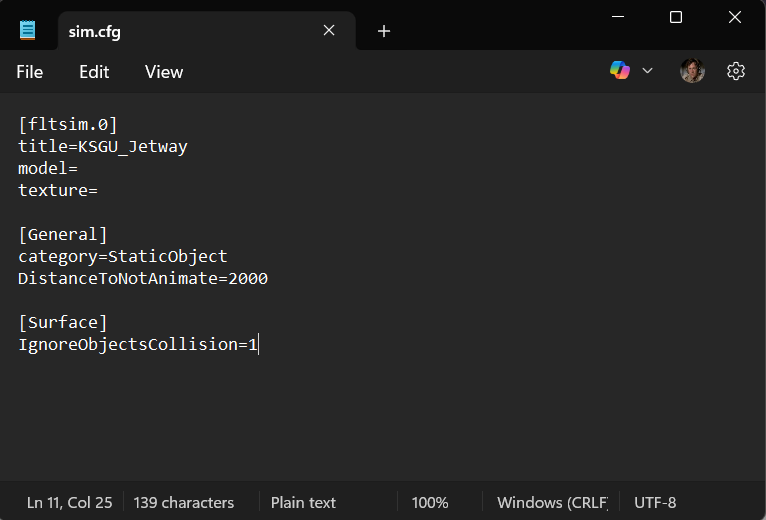Expand the Copilot dropdown chevron
This screenshot has width=766, height=520.
click(x=647, y=71)
